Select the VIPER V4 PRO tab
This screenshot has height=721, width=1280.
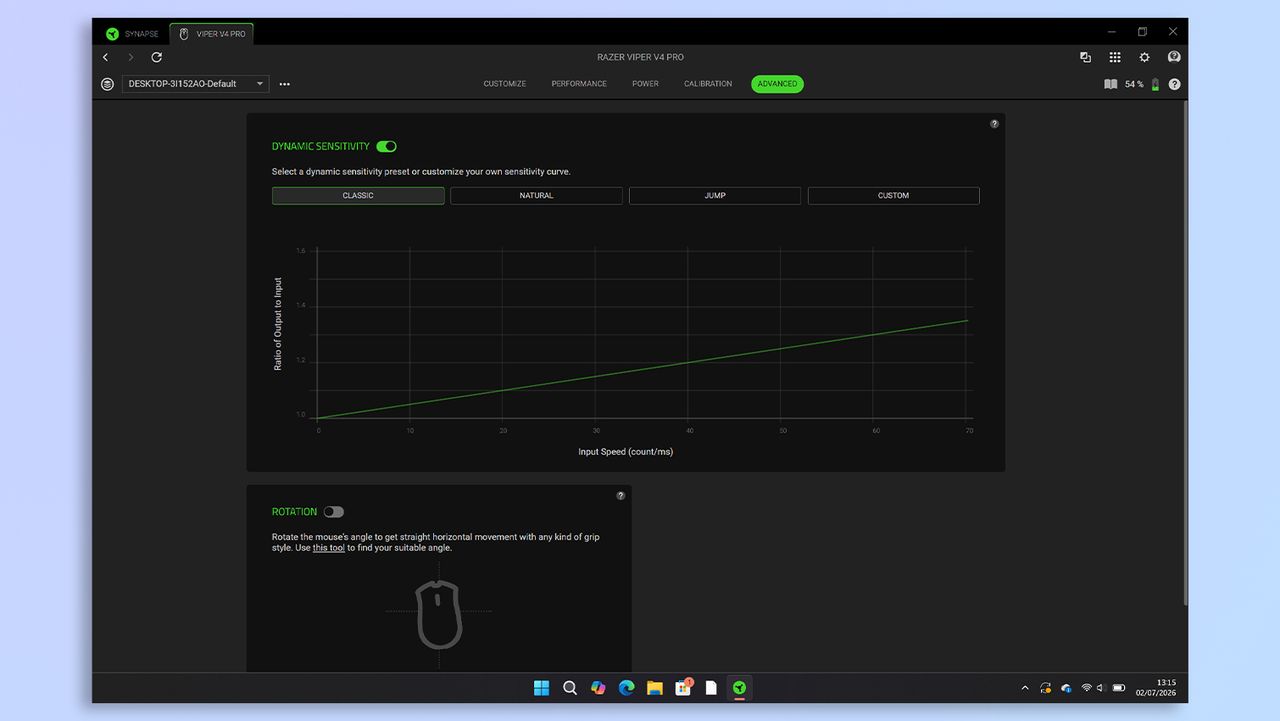(212, 34)
